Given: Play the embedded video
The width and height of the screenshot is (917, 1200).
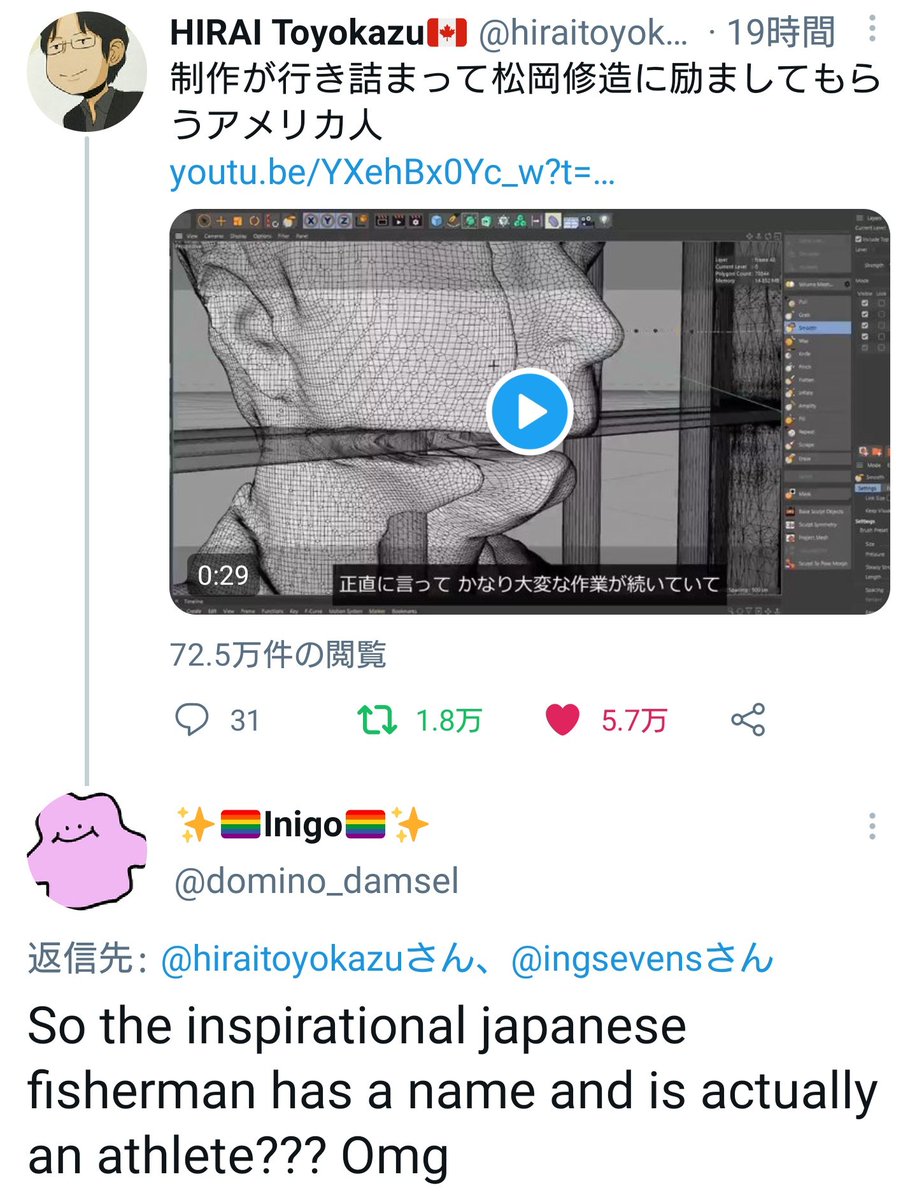Looking at the screenshot, I should coord(529,411).
